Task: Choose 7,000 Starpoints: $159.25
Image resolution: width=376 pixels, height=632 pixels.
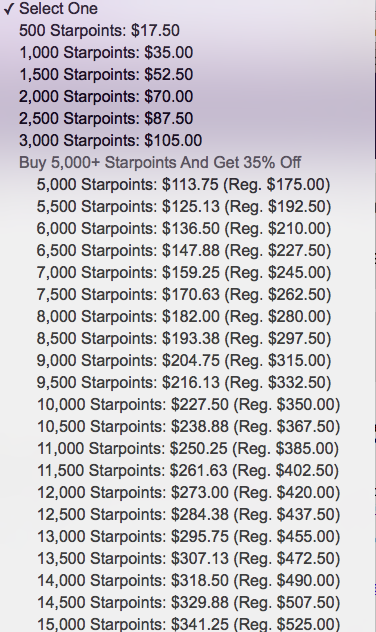Action: [187, 272]
